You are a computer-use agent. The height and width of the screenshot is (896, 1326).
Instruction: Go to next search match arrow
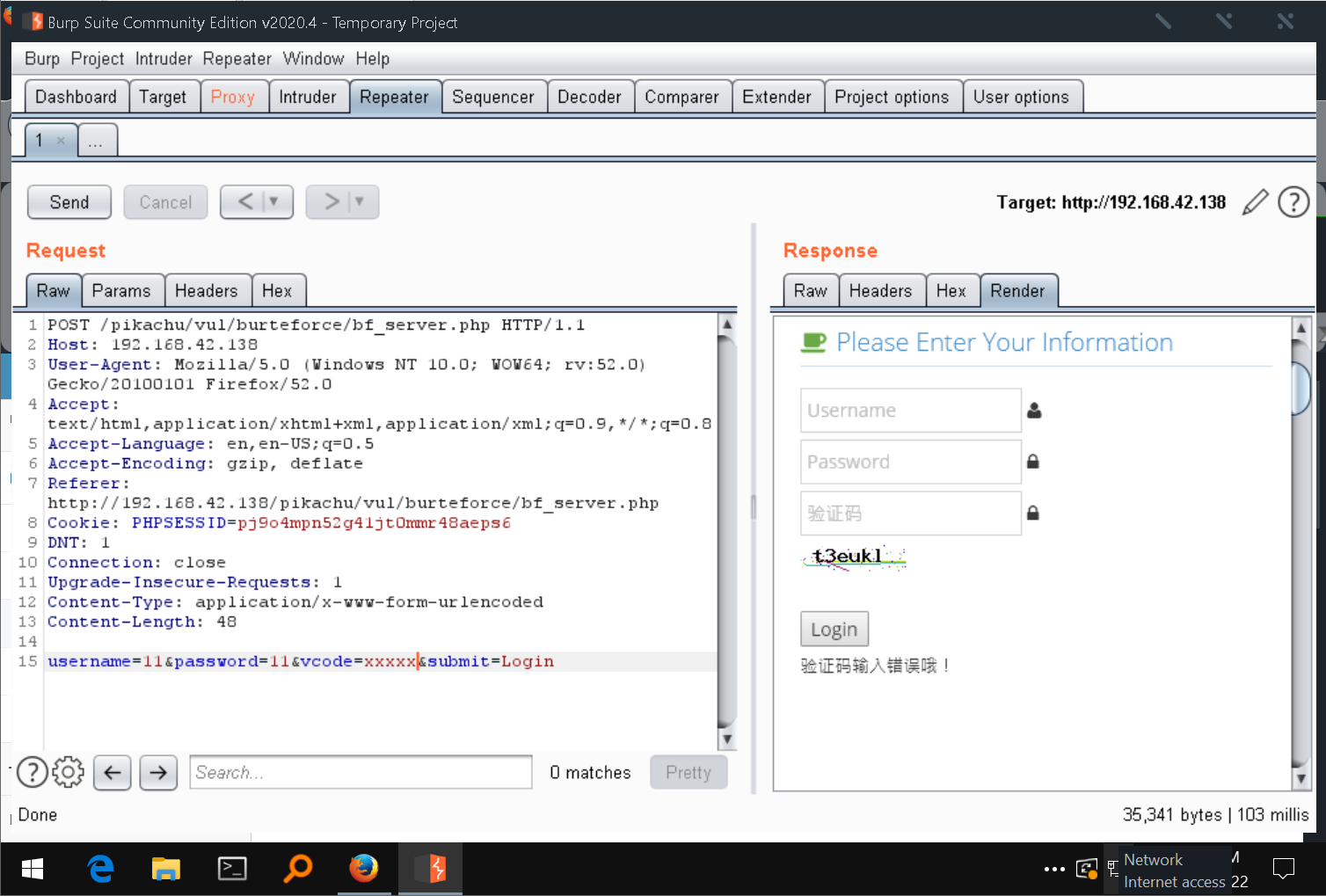[x=158, y=772]
